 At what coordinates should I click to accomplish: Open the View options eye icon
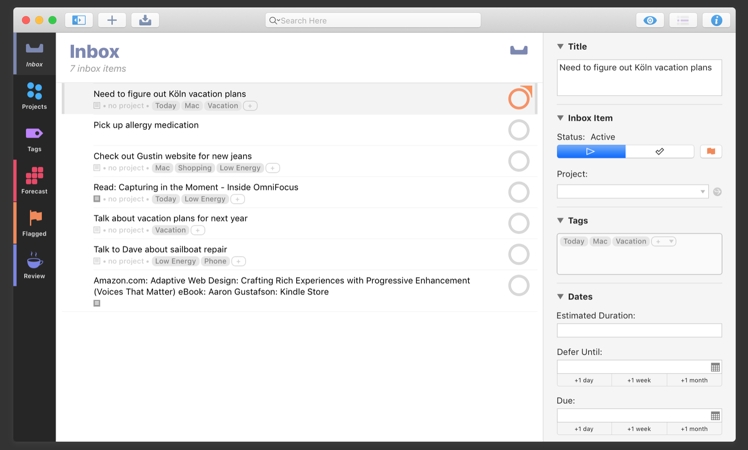tap(650, 20)
